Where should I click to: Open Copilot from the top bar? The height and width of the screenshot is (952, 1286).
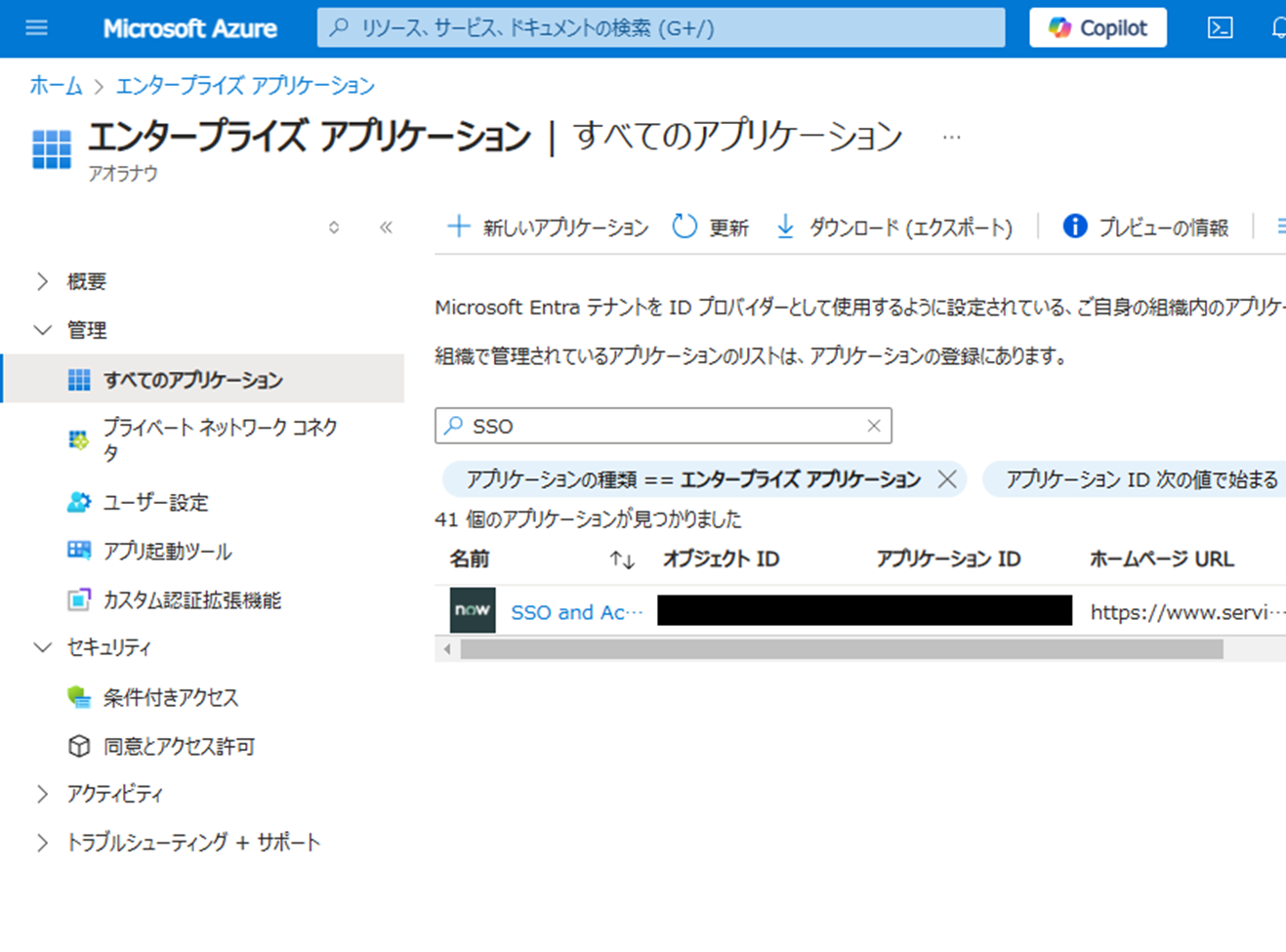(1098, 28)
